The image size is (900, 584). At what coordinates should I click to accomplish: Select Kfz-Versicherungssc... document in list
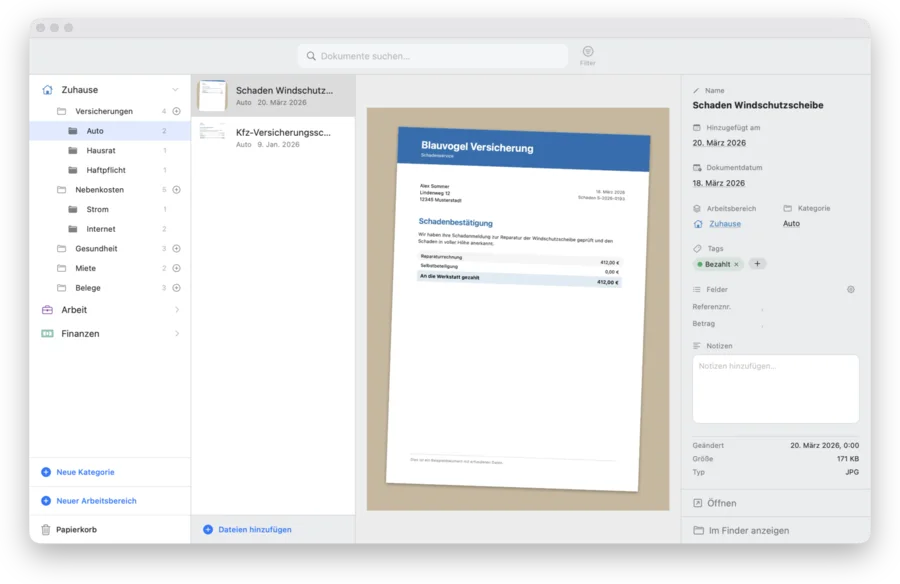(x=273, y=138)
